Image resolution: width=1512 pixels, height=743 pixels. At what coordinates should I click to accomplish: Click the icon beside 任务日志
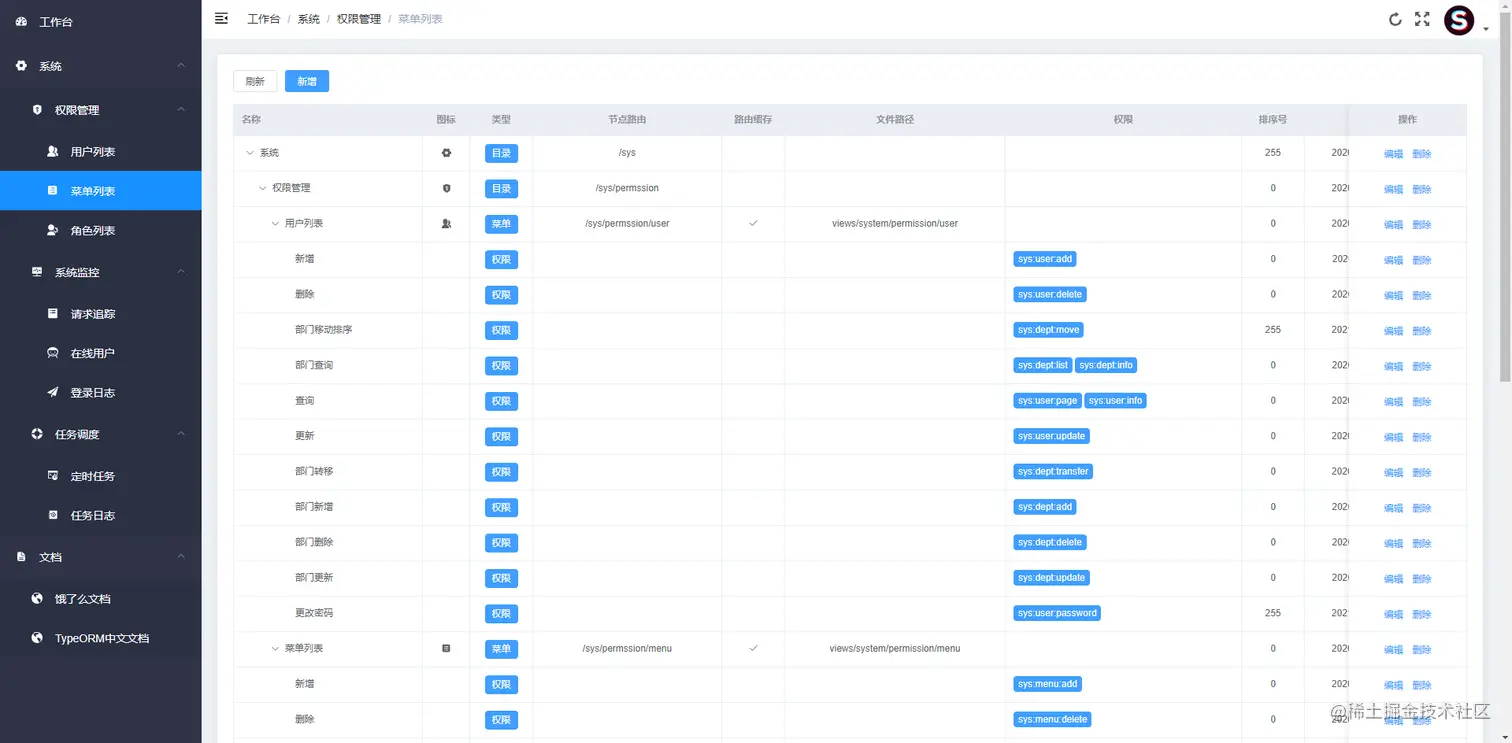53,515
